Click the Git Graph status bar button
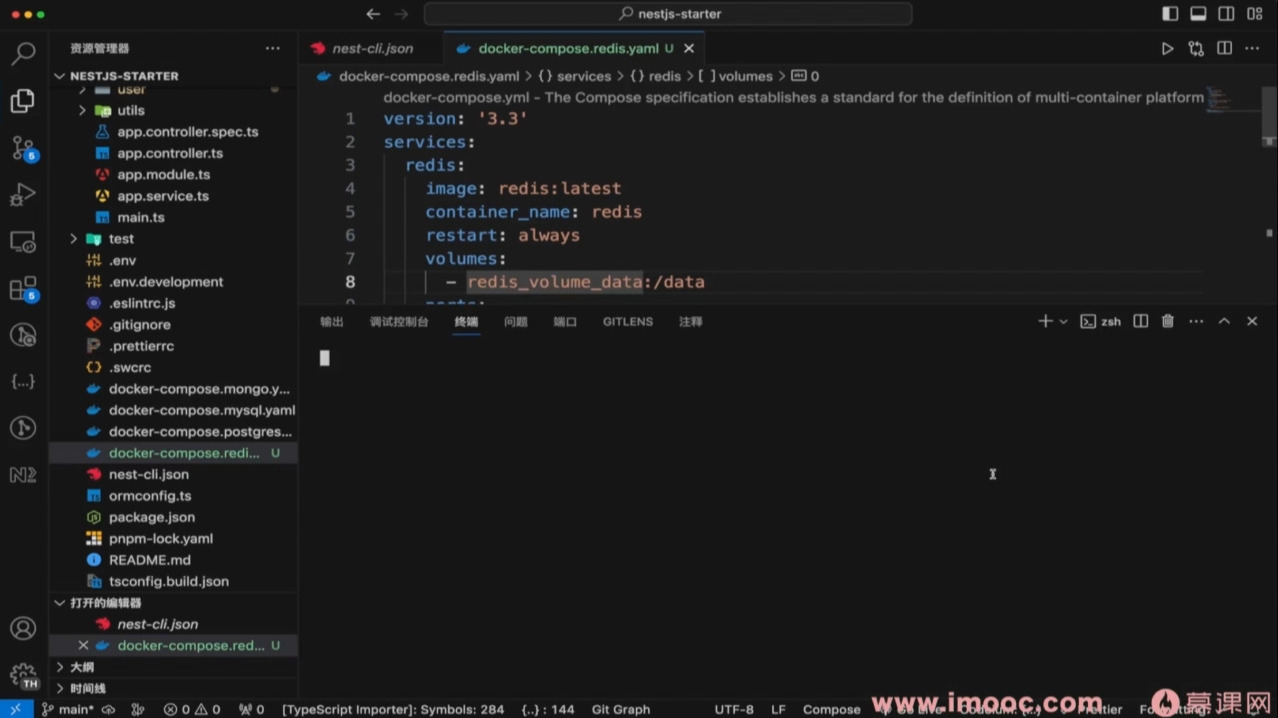This screenshot has width=1278, height=718. [x=620, y=709]
